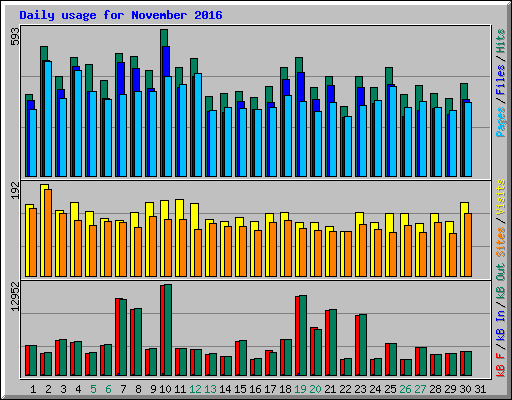Click the kB out bar for day 7
Image resolution: width=512 pixels, height=400 pixels.
pos(123,337)
